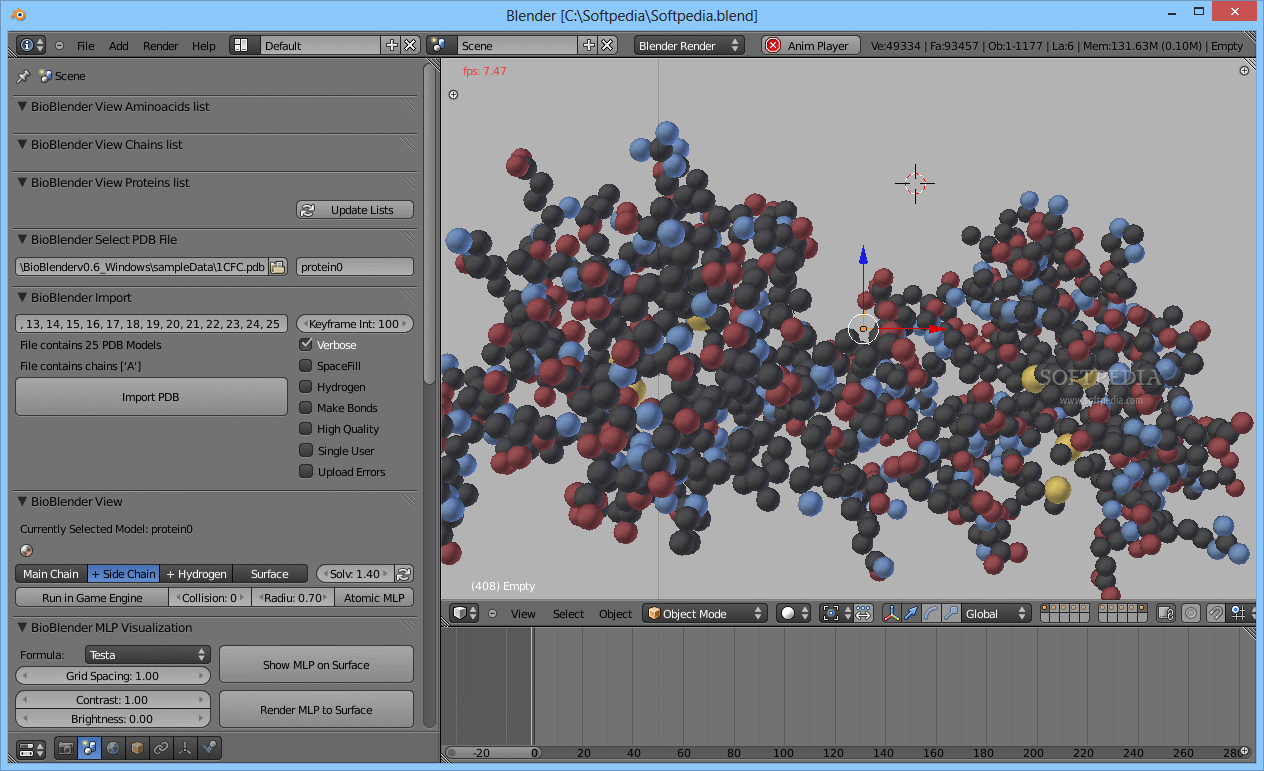1264x771 pixels.
Task: Click the snap magnet icon
Action: click(x=1215, y=613)
